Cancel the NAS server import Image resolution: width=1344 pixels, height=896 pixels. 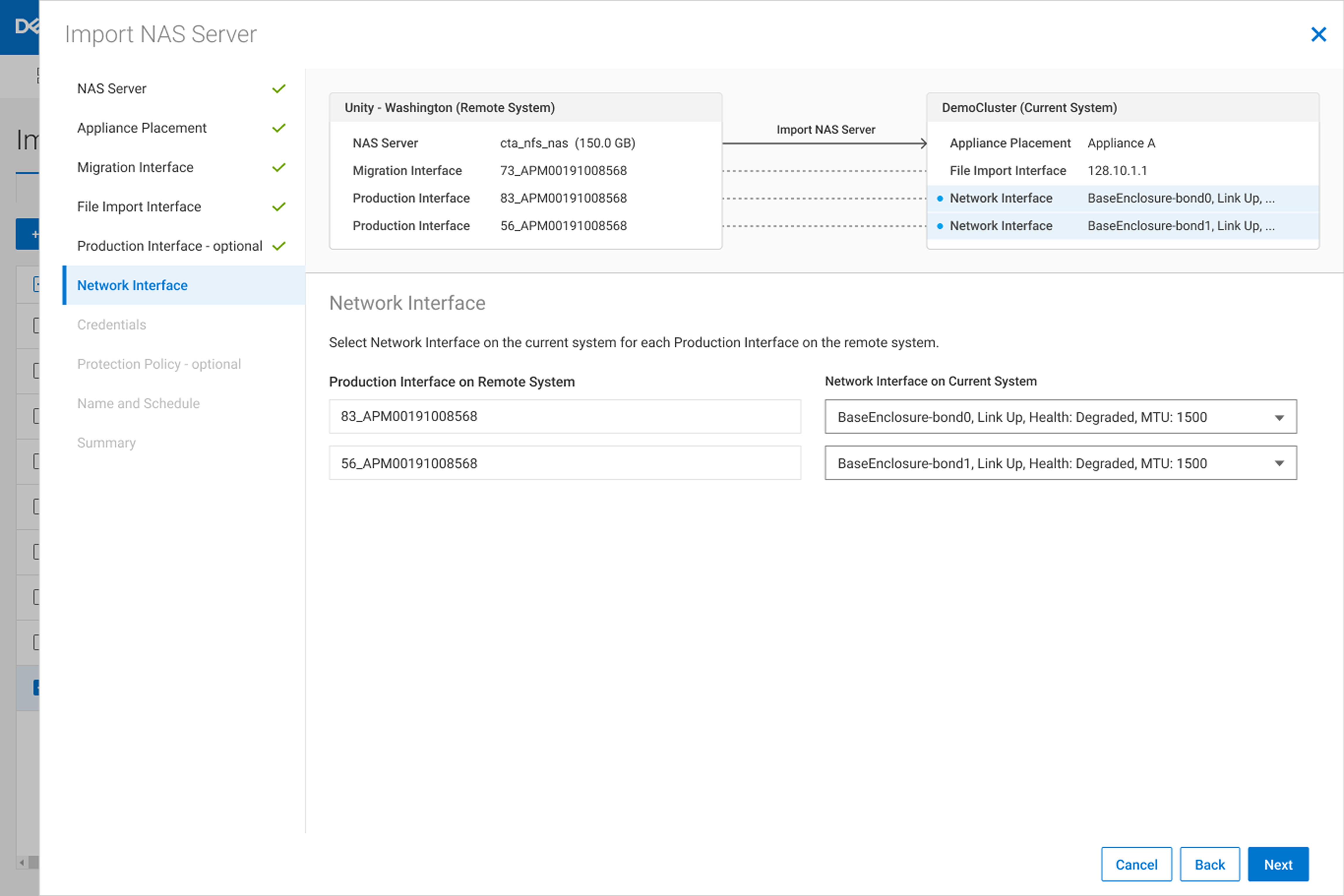pos(1136,865)
